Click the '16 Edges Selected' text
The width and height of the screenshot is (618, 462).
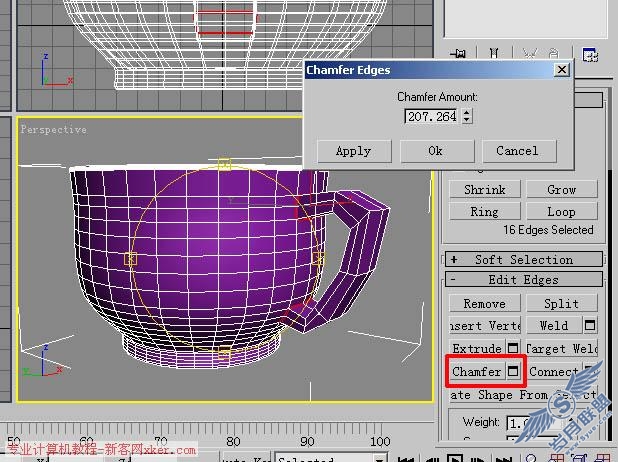(548, 230)
